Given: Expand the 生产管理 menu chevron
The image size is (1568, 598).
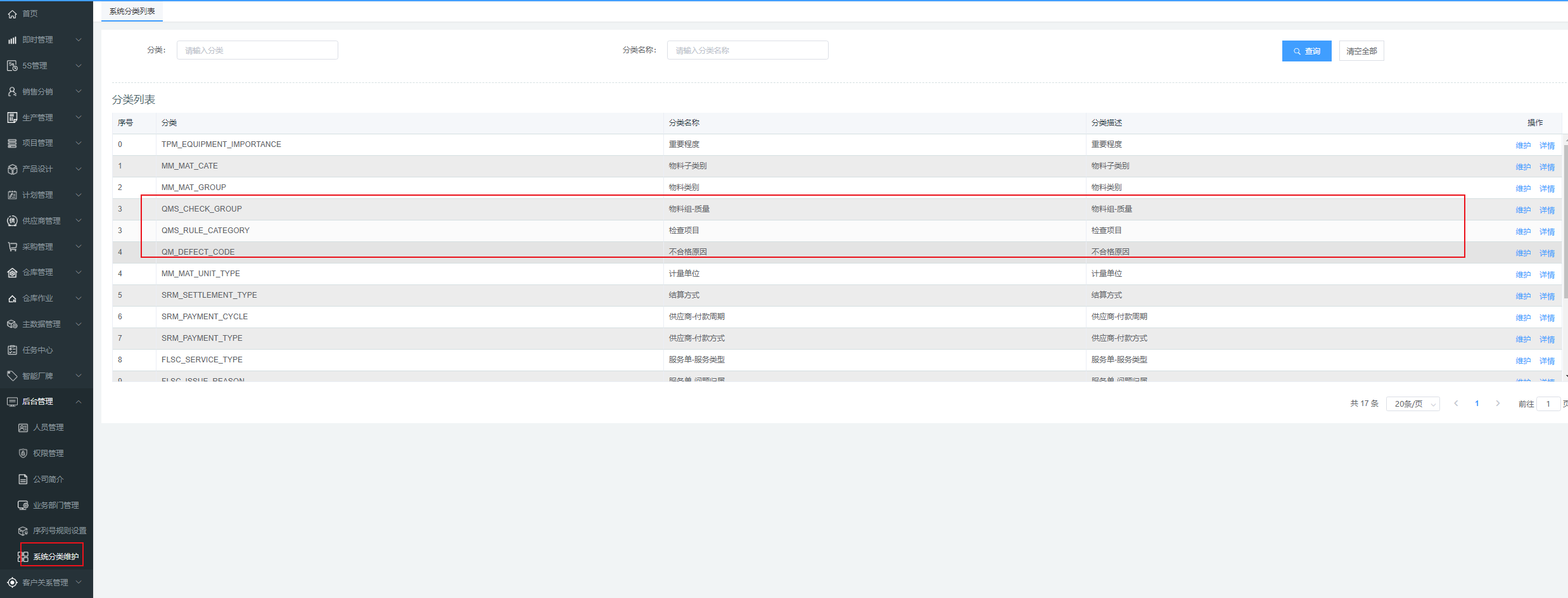Looking at the screenshot, I should [79, 117].
